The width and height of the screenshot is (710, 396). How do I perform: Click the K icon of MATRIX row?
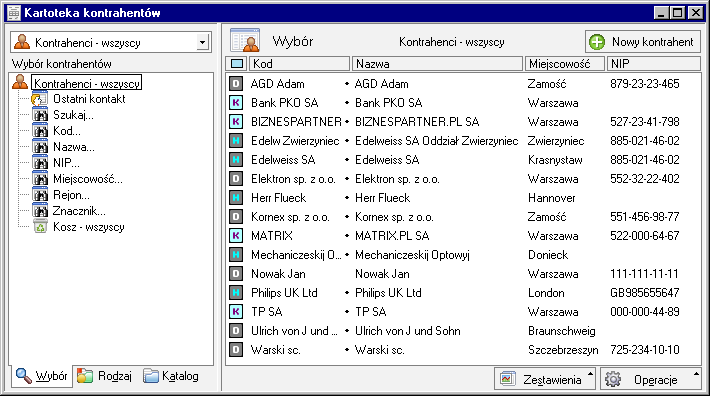click(235, 236)
